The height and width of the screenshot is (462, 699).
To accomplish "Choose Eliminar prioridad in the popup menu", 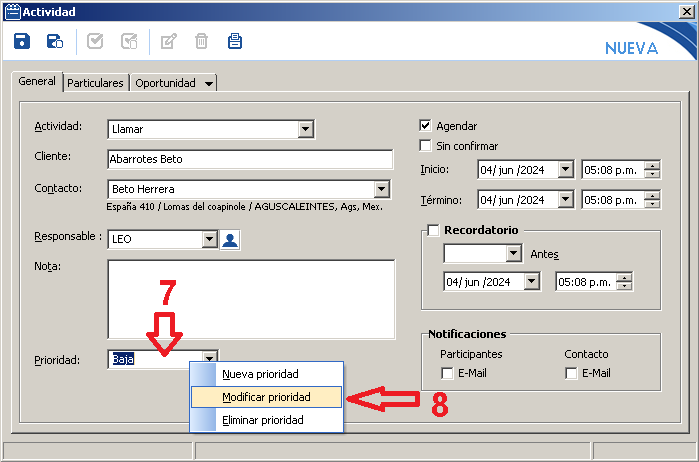I will point(263,421).
